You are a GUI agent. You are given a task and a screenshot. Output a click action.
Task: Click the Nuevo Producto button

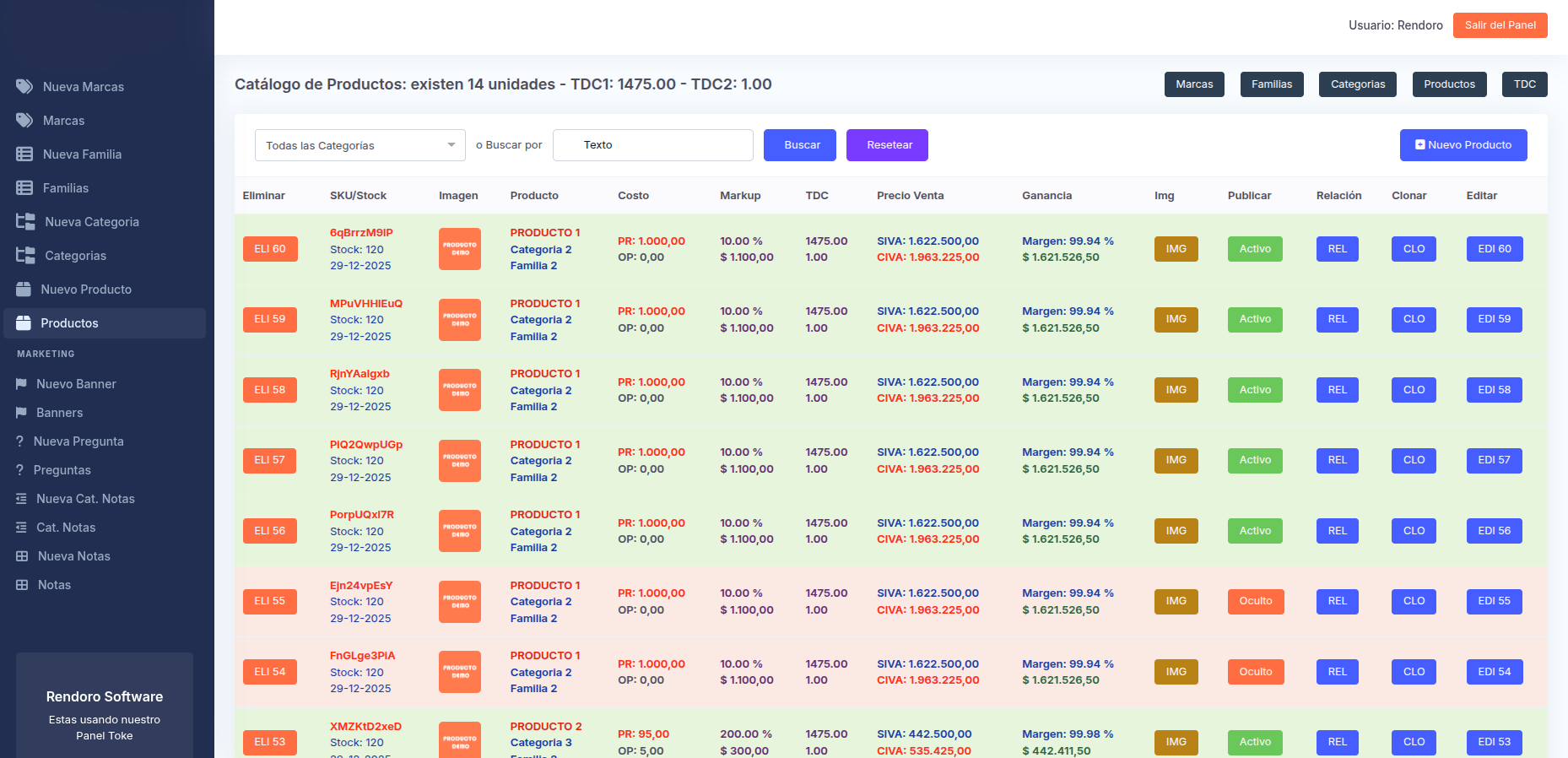point(1463,145)
